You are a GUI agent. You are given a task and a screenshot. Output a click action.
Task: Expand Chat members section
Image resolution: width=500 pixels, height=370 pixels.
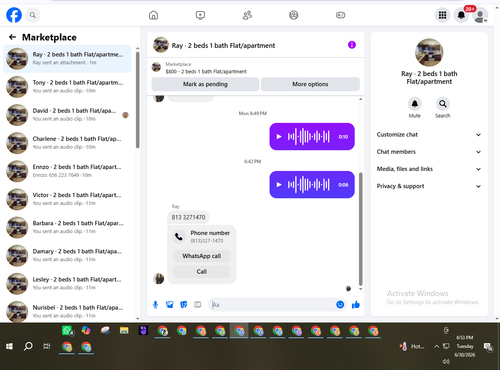click(x=429, y=152)
